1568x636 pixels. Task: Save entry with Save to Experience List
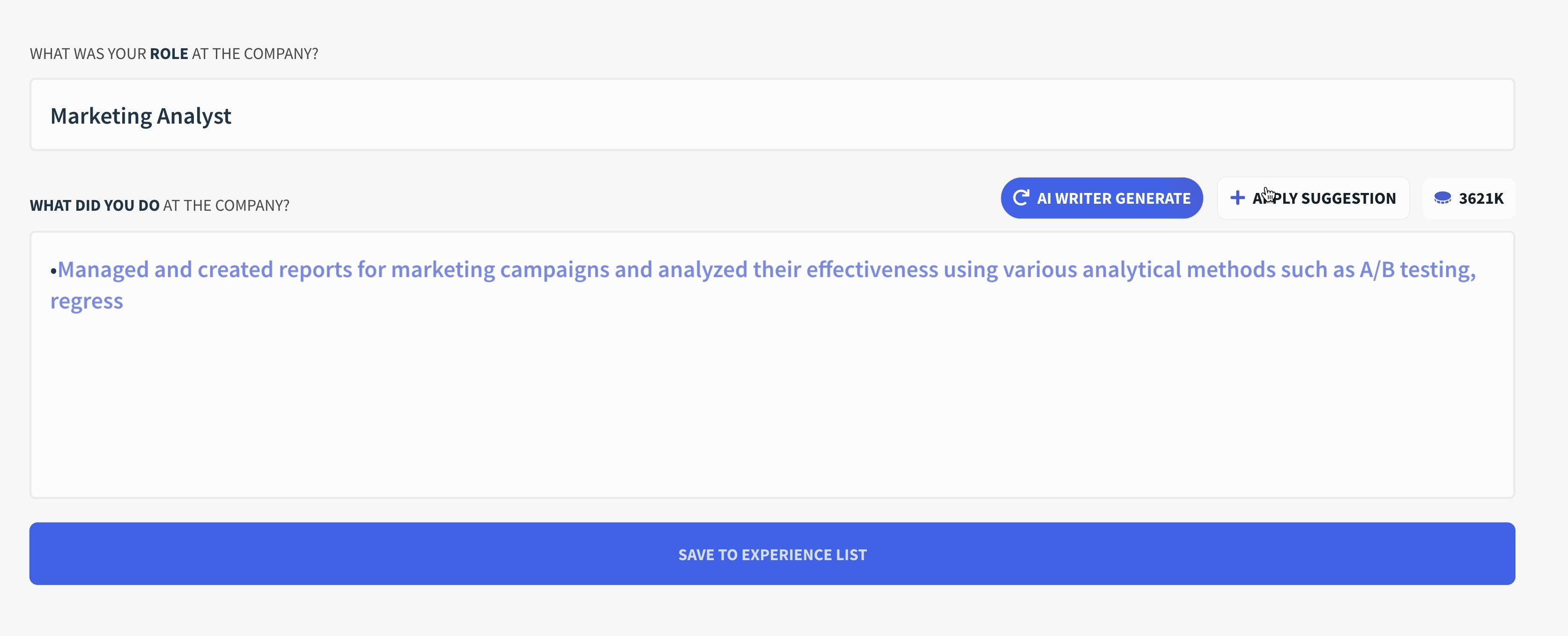coord(772,554)
